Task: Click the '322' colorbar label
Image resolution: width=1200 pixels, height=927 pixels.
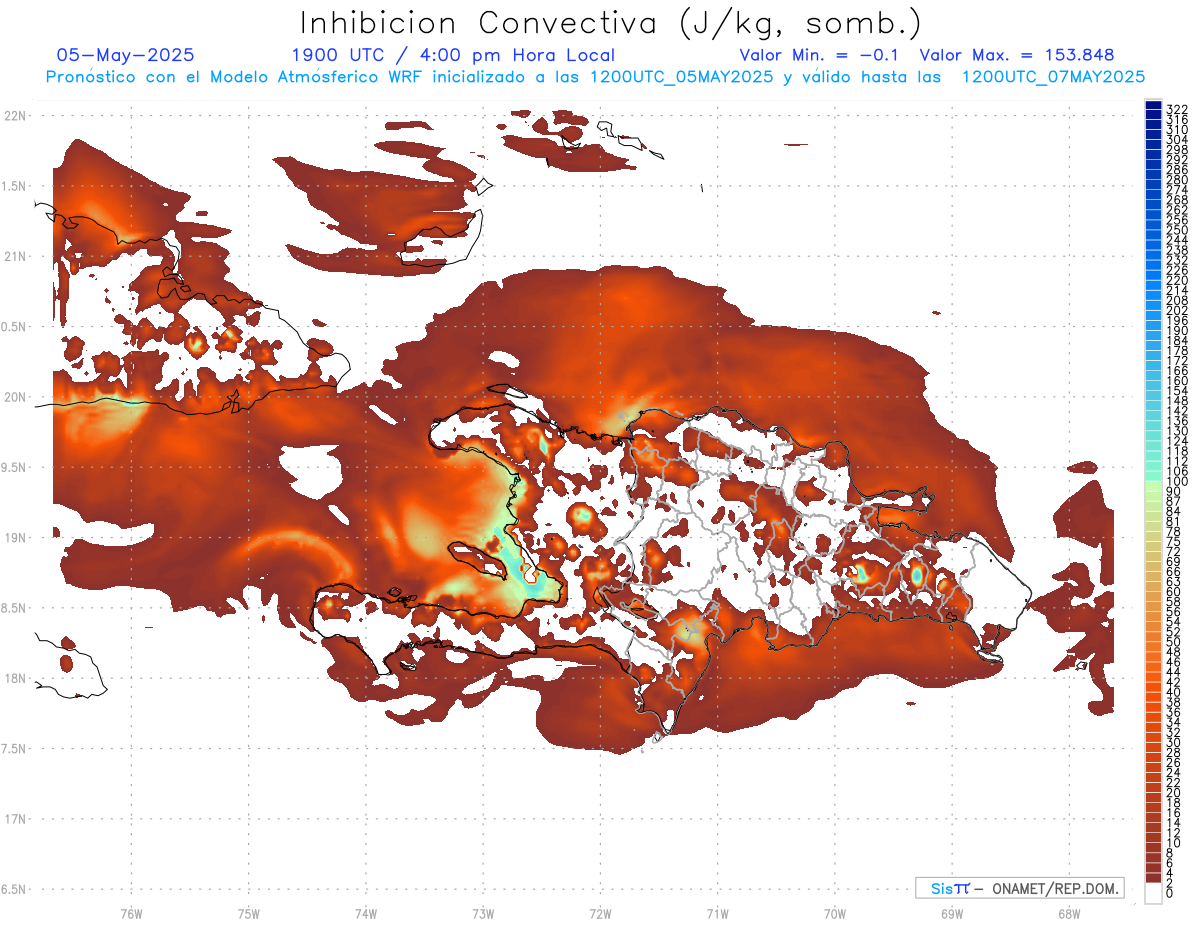Action: [1177, 109]
